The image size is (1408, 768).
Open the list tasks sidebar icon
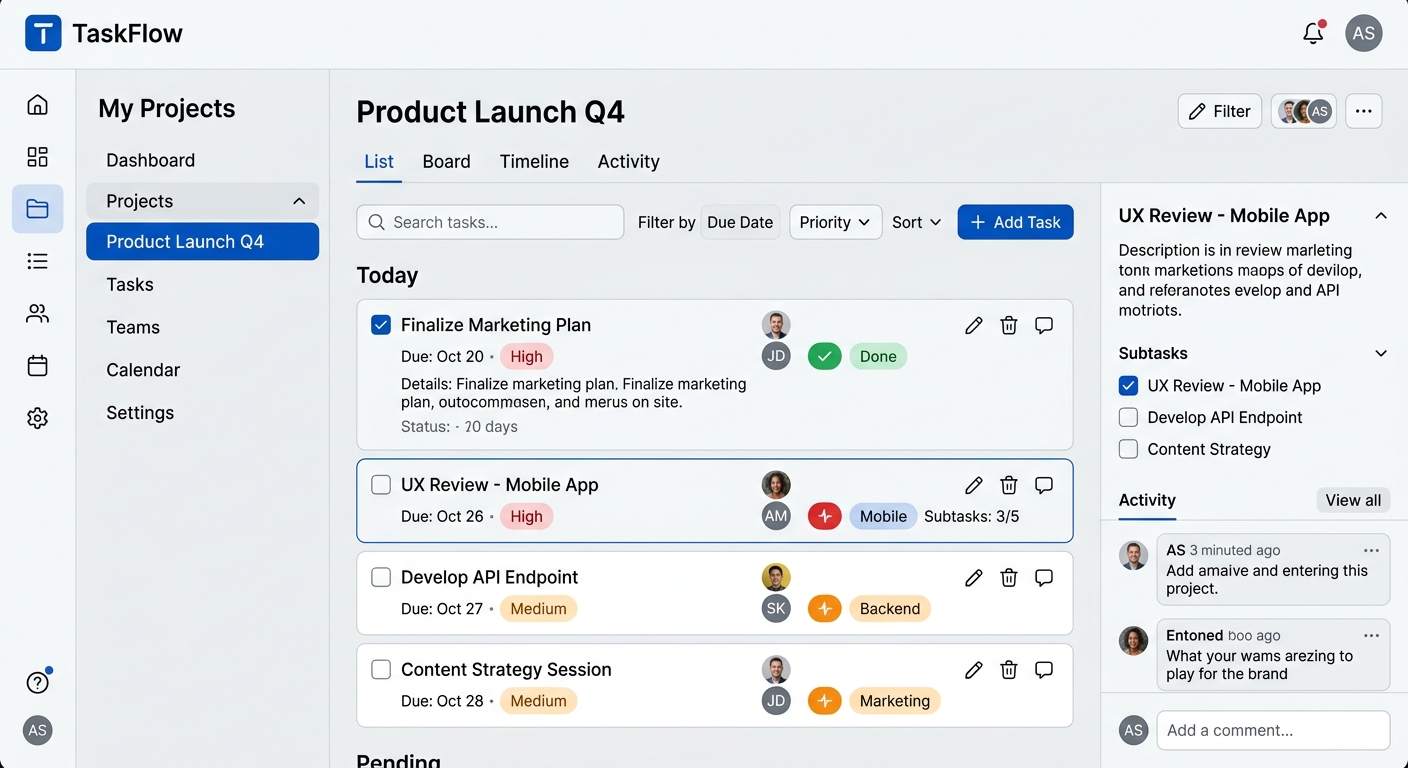(37, 261)
